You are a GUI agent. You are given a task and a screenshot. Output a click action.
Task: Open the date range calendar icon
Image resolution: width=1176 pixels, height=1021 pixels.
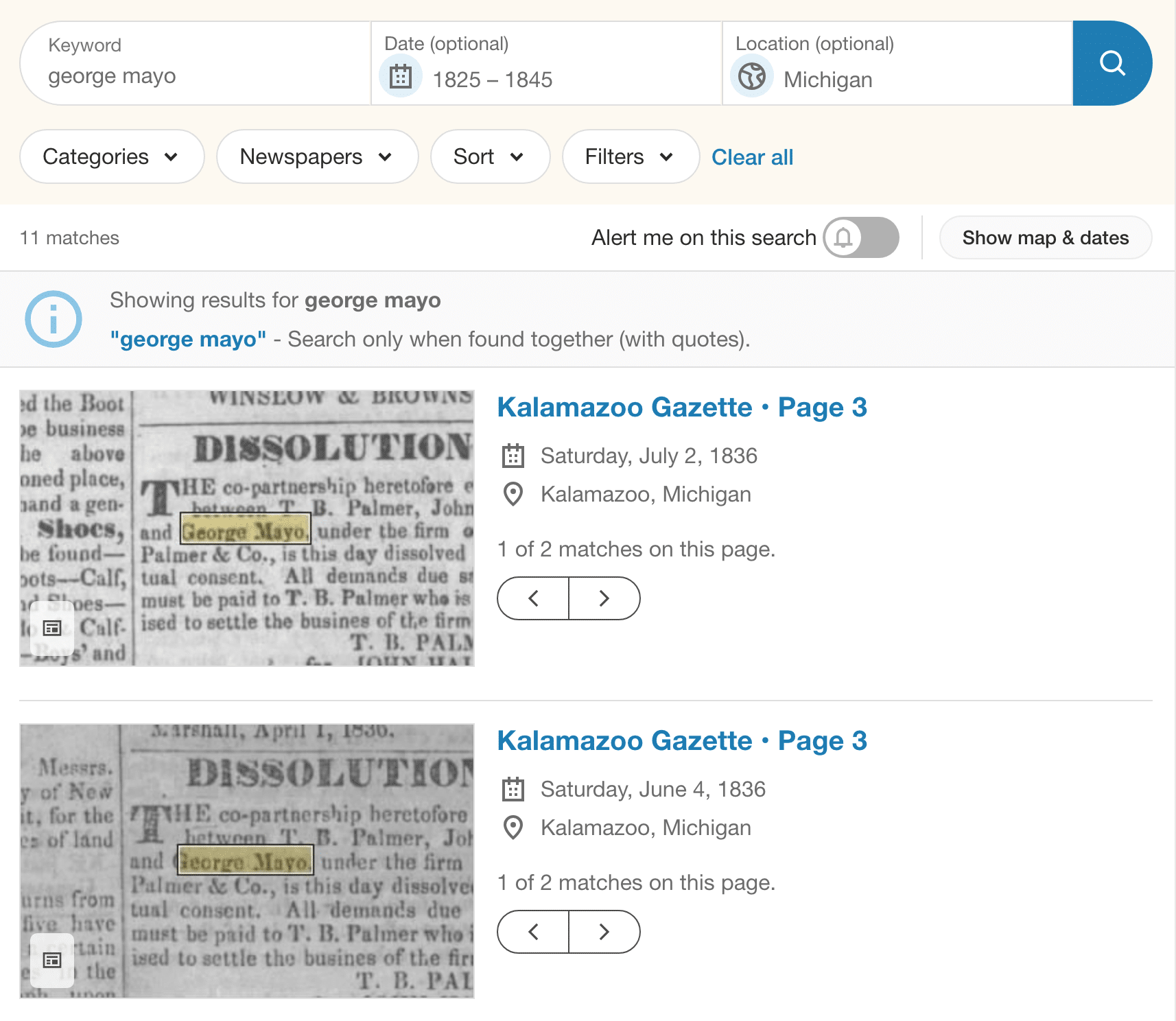[x=401, y=76]
